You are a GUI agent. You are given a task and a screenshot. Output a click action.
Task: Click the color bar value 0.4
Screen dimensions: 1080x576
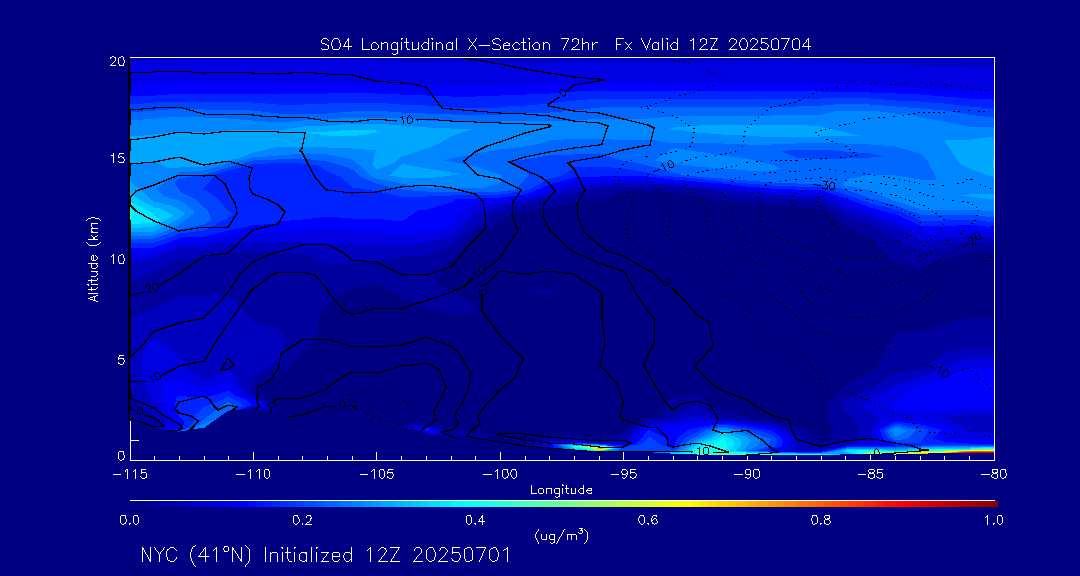tap(475, 520)
